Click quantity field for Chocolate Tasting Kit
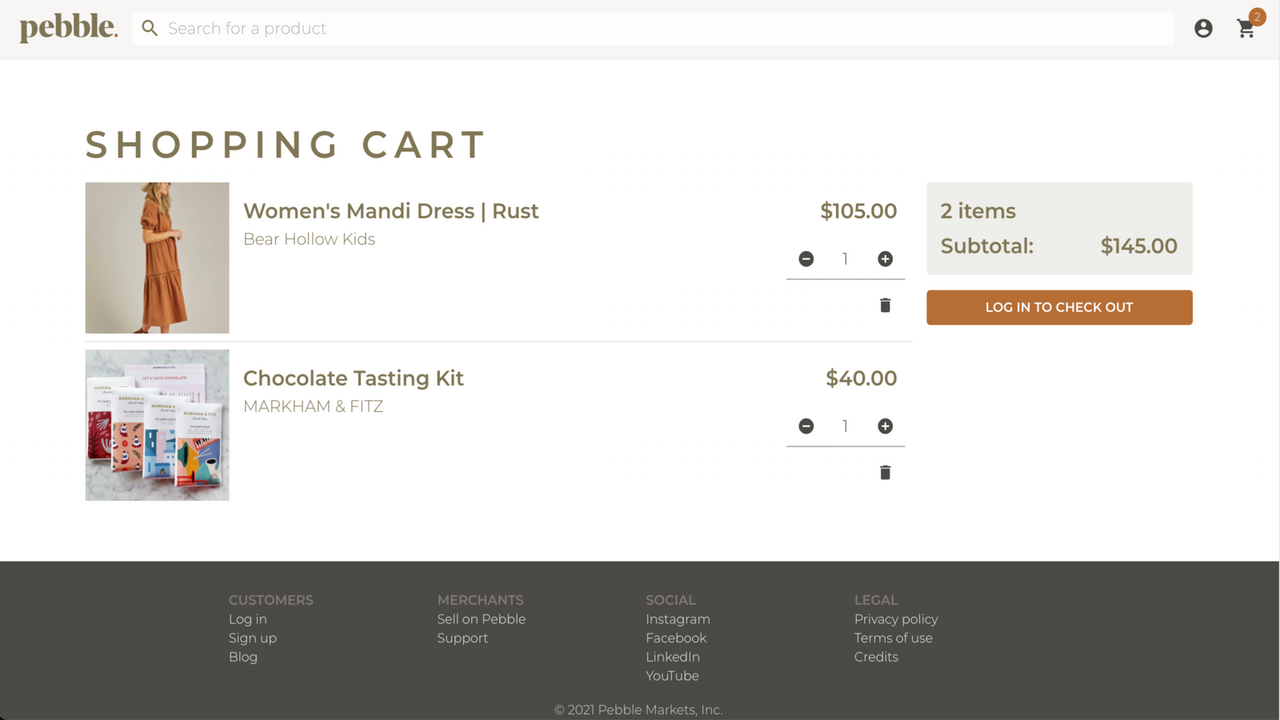The width and height of the screenshot is (1280, 720). click(x=845, y=426)
